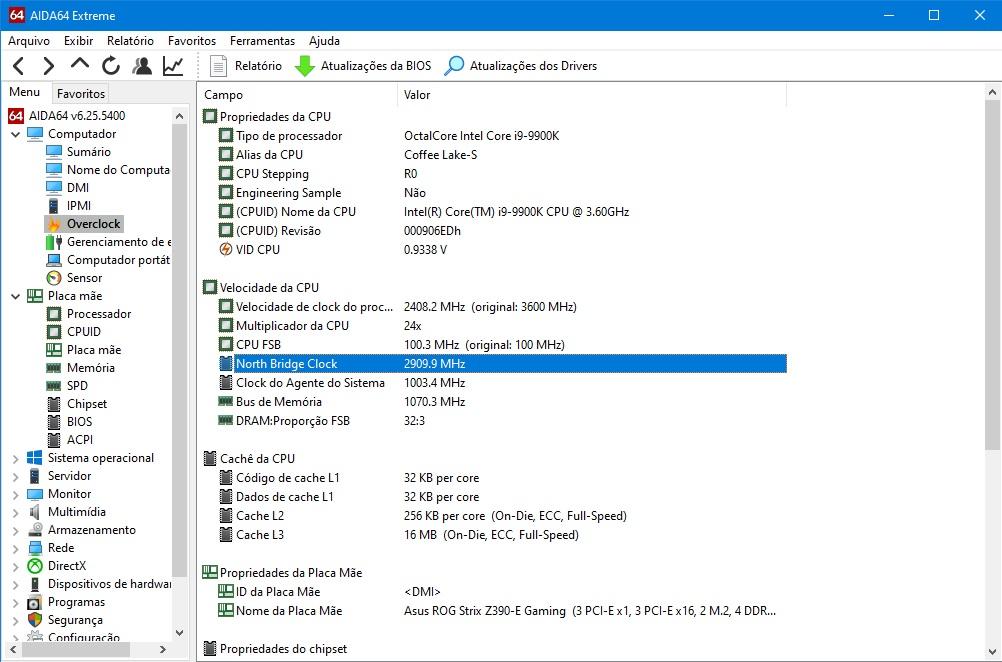Click the Relatório report toolbar button
The image size is (1002, 662).
click(x=245, y=66)
